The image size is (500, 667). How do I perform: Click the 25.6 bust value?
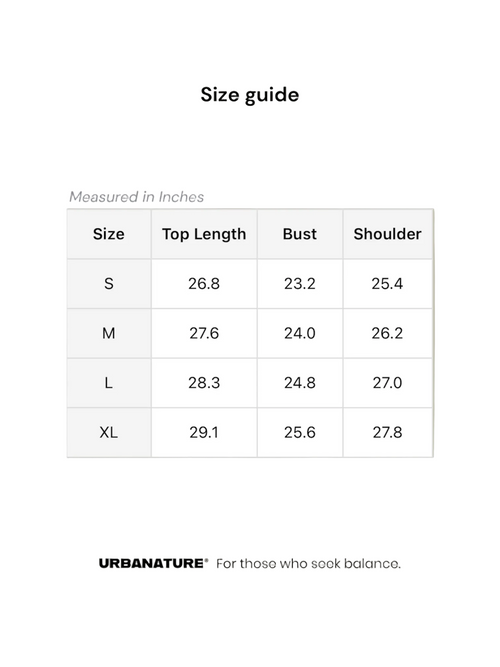click(300, 433)
